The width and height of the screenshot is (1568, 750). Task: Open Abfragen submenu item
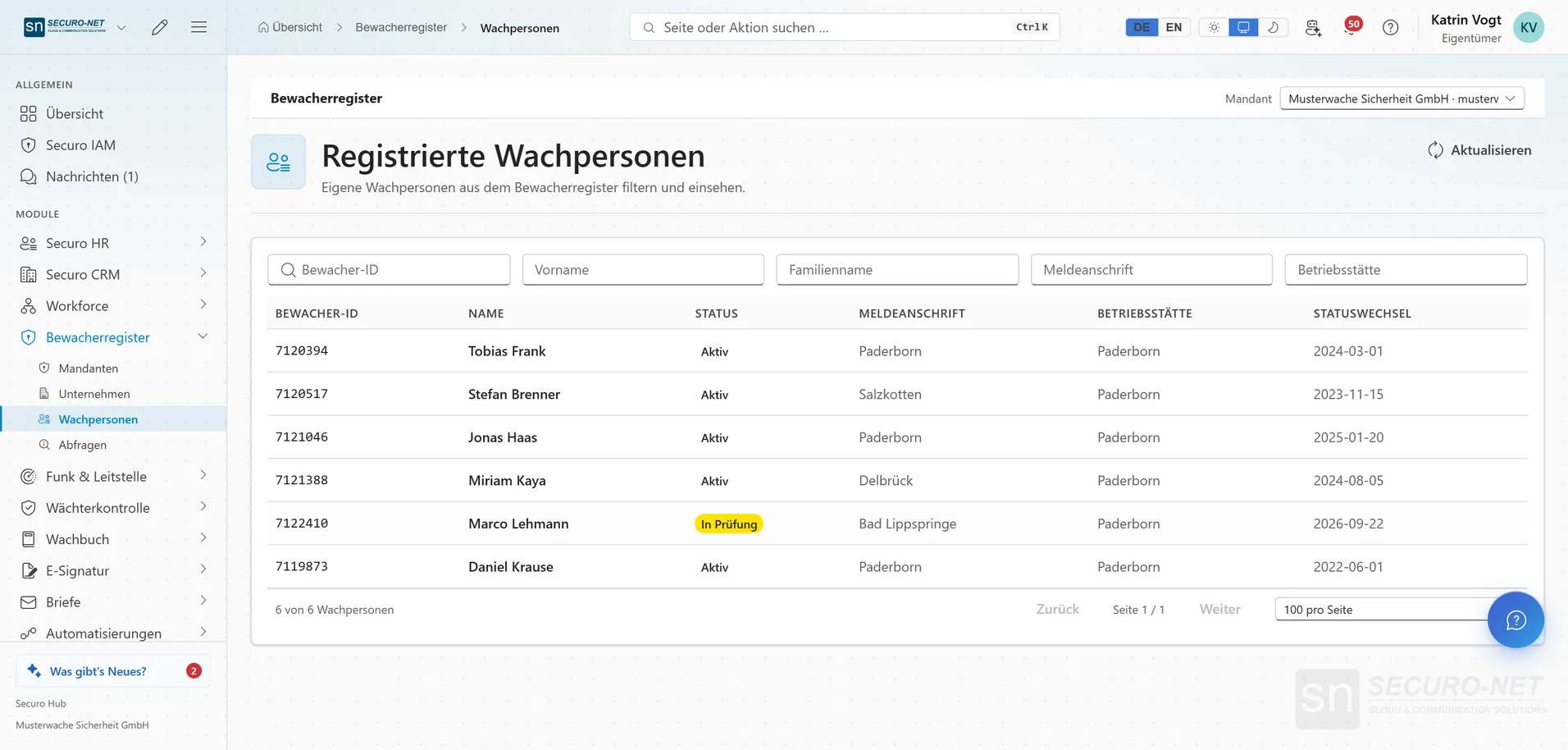(82, 445)
